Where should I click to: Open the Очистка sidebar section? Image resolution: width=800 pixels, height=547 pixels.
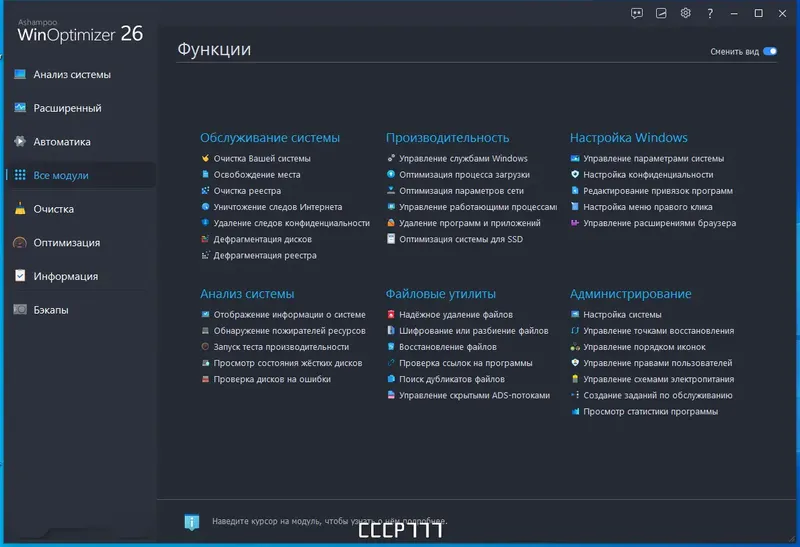(54, 209)
